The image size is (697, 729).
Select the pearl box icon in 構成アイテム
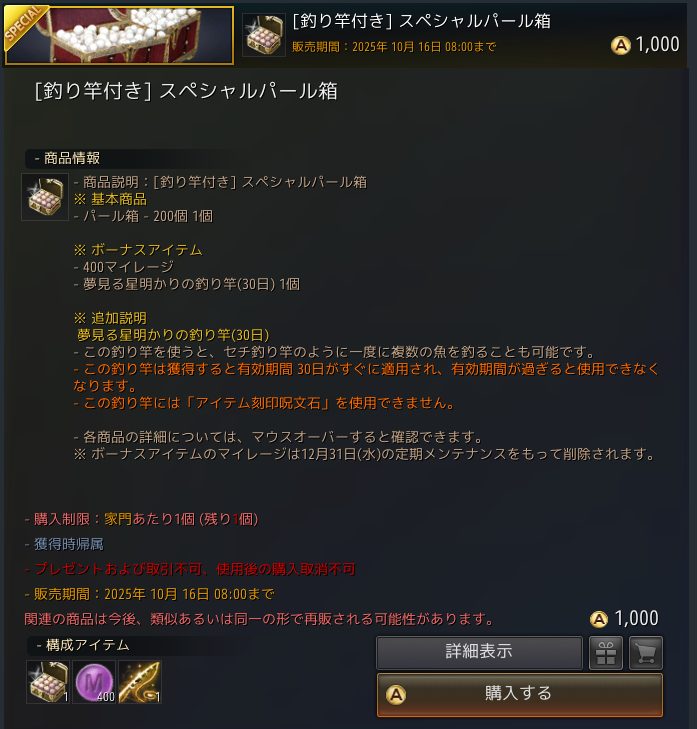[x=48, y=682]
